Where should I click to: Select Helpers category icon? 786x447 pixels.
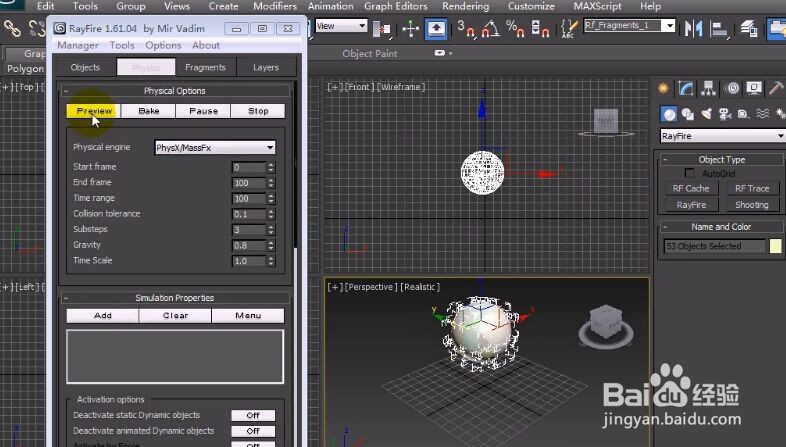coord(743,114)
